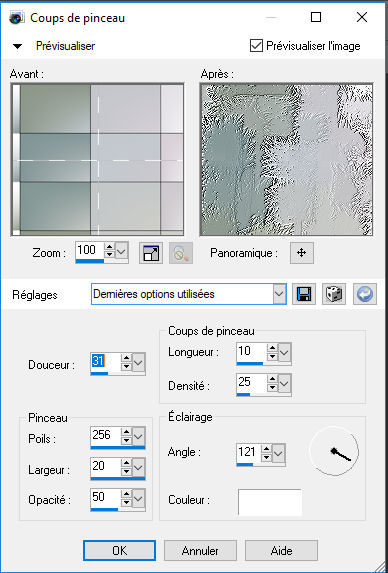Image resolution: width=388 pixels, height=573 pixels.
Task: Click the lighting angle dial
Action: point(334,451)
